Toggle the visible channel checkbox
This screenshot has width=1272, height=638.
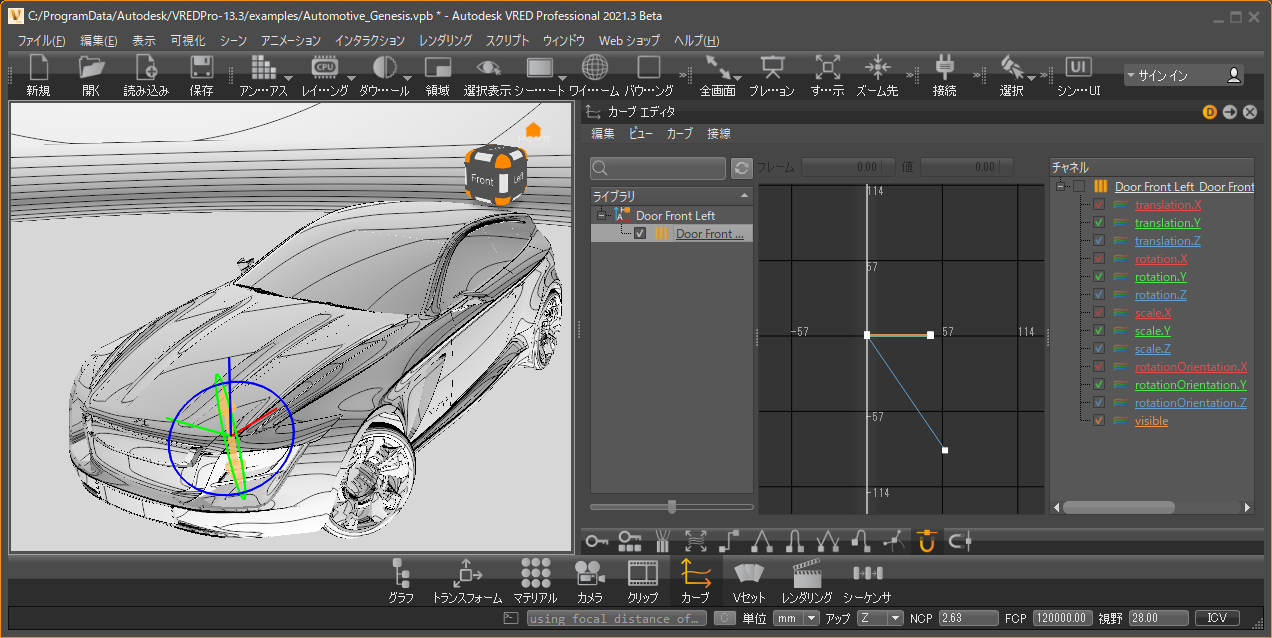(1099, 421)
